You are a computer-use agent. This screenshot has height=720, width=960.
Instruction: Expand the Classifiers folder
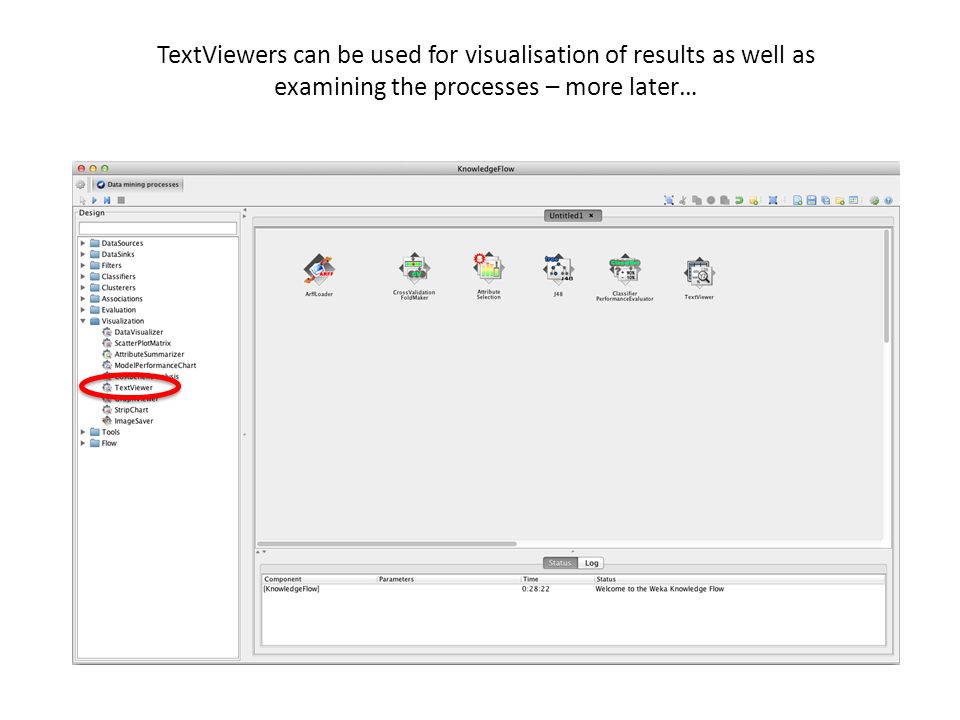point(83,276)
